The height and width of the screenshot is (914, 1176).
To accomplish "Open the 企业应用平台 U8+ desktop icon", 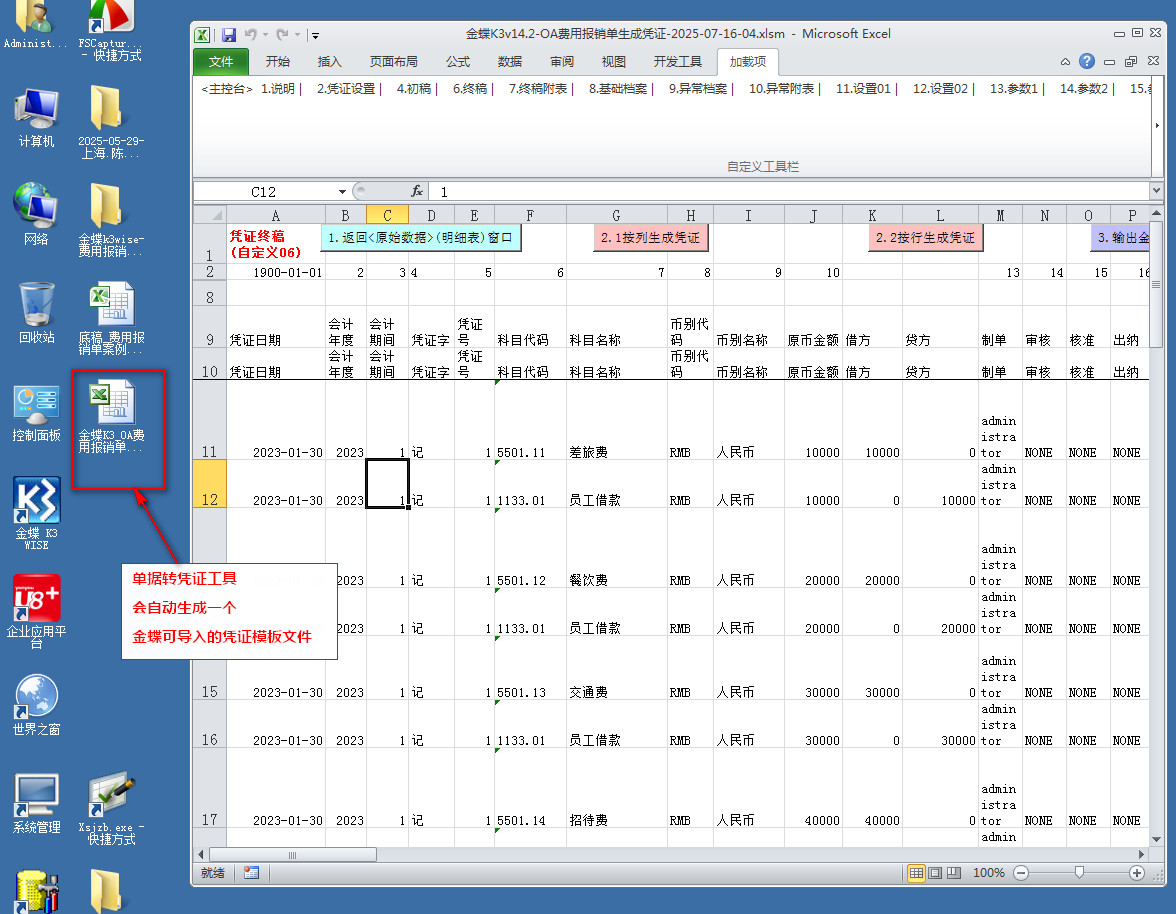I will tap(36, 611).
